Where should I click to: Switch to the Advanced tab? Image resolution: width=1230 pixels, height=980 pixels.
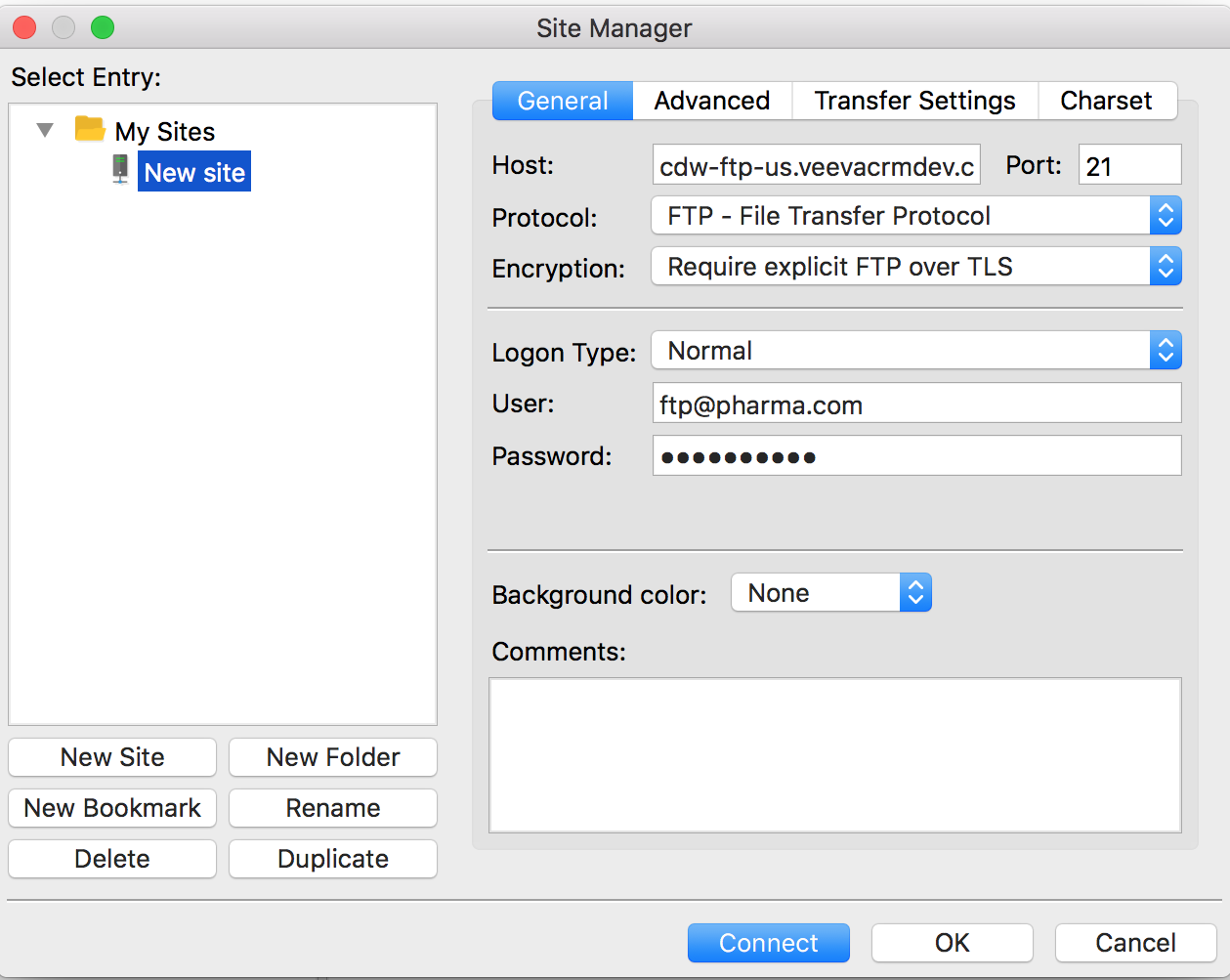pyautogui.click(x=711, y=101)
